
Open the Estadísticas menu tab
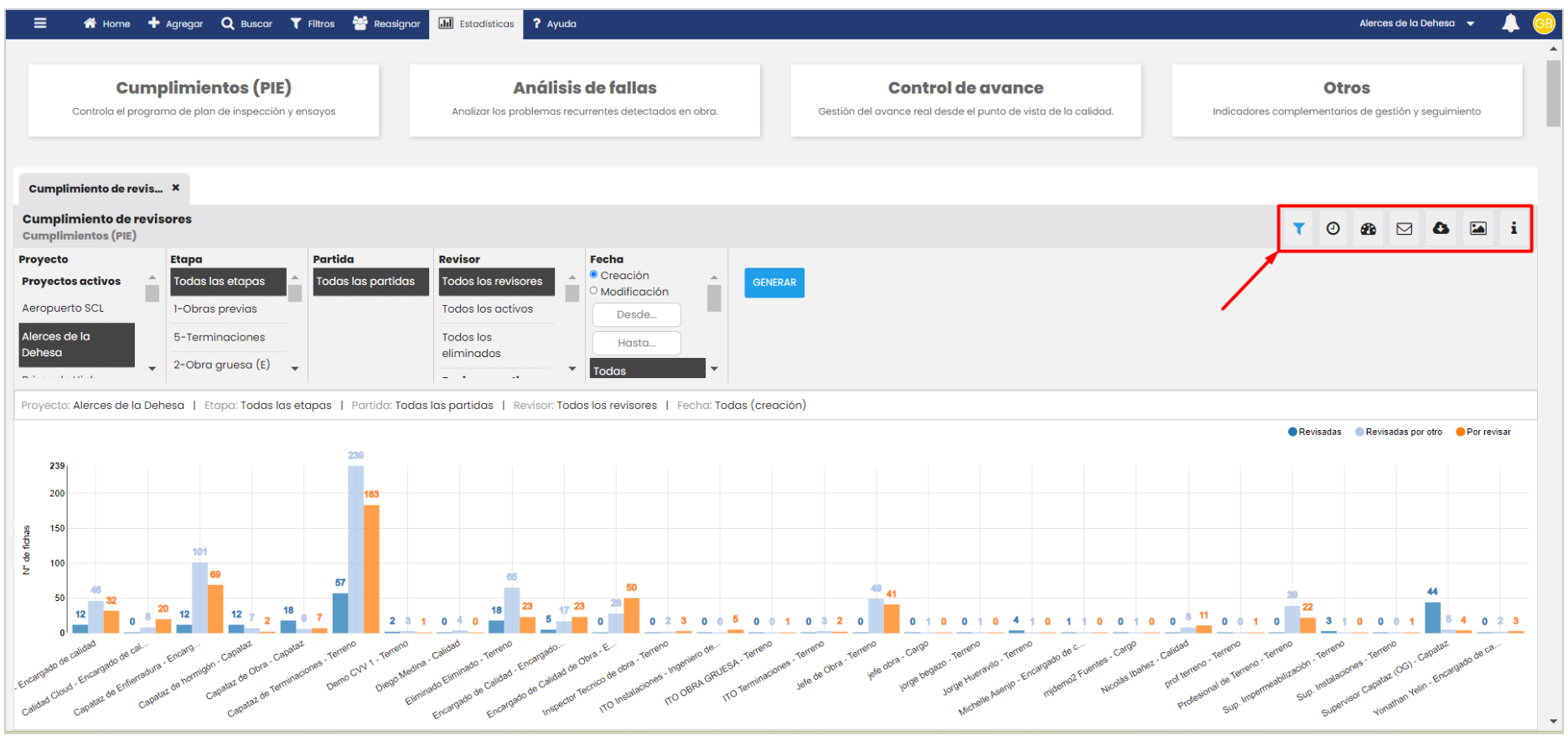[477, 23]
